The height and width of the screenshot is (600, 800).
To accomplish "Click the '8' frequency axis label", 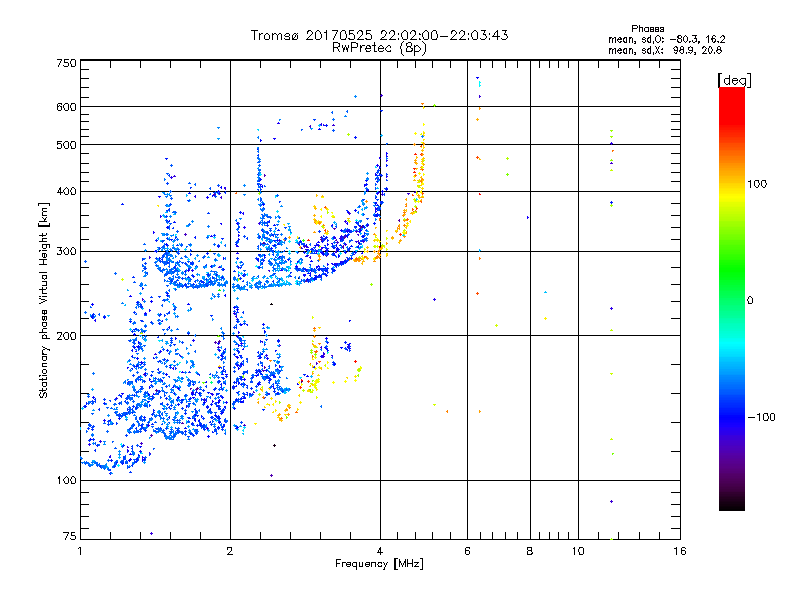I will click(x=530, y=551).
